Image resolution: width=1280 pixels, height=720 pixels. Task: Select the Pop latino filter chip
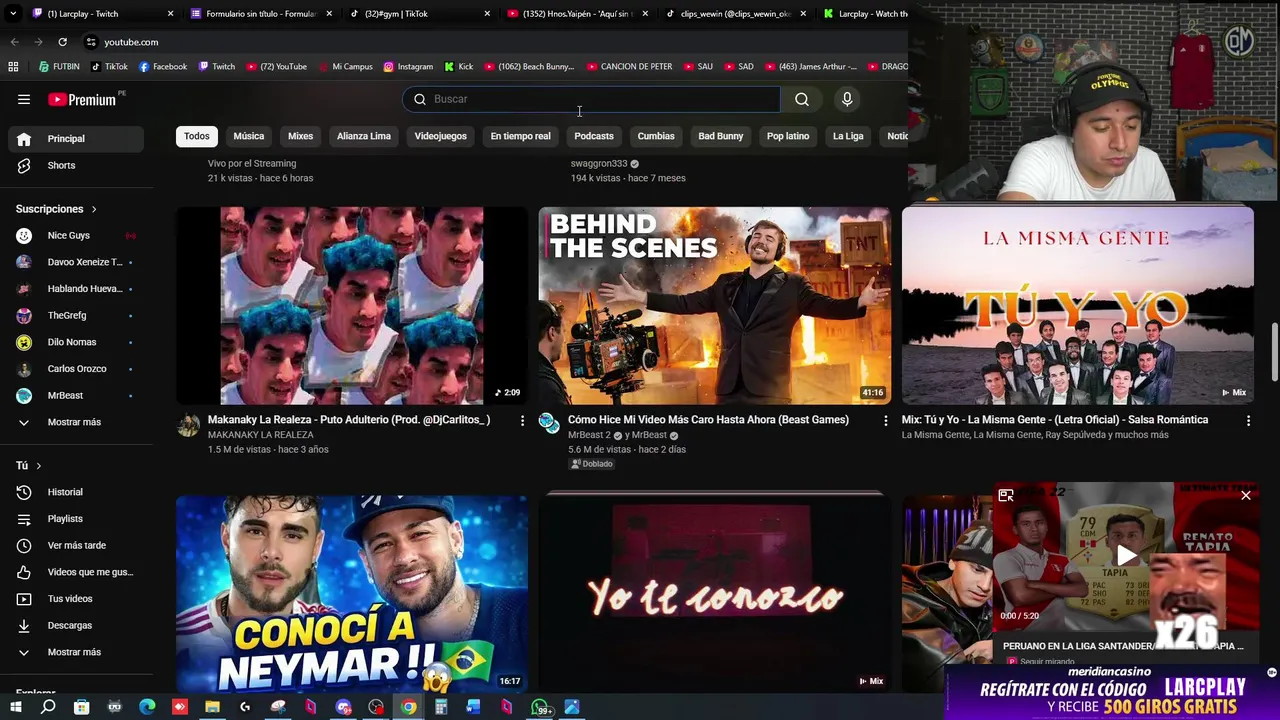(x=788, y=136)
